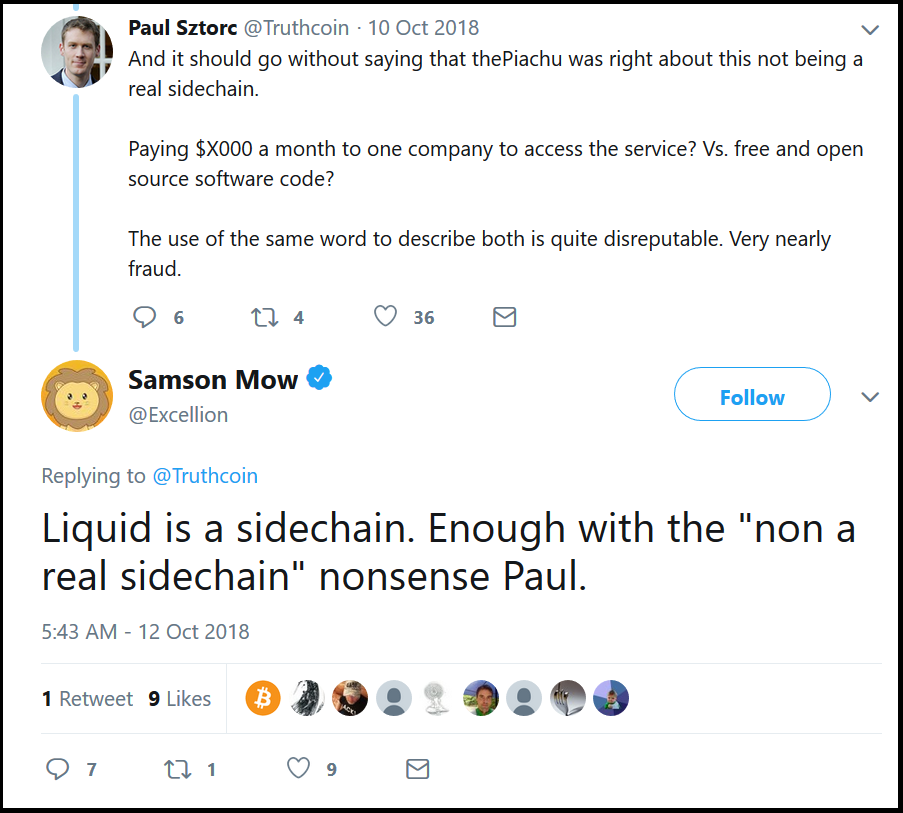The height and width of the screenshot is (813, 903).
Task: Open Samson Mow's lion avatar
Action: pos(77,396)
